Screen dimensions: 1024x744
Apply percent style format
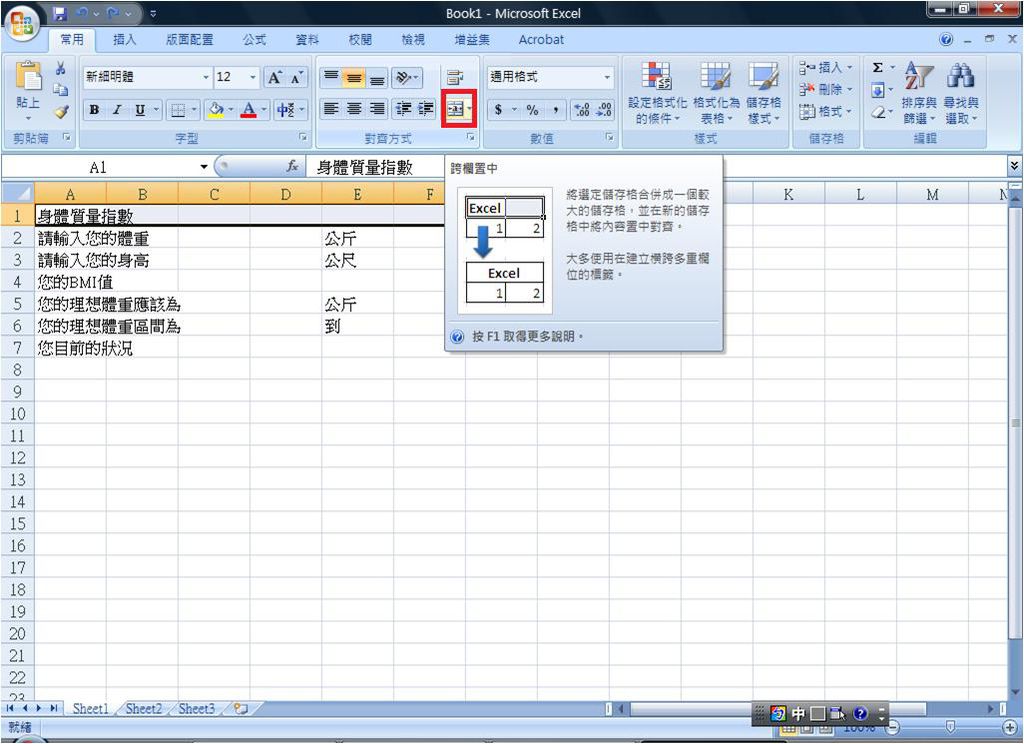click(x=533, y=110)
